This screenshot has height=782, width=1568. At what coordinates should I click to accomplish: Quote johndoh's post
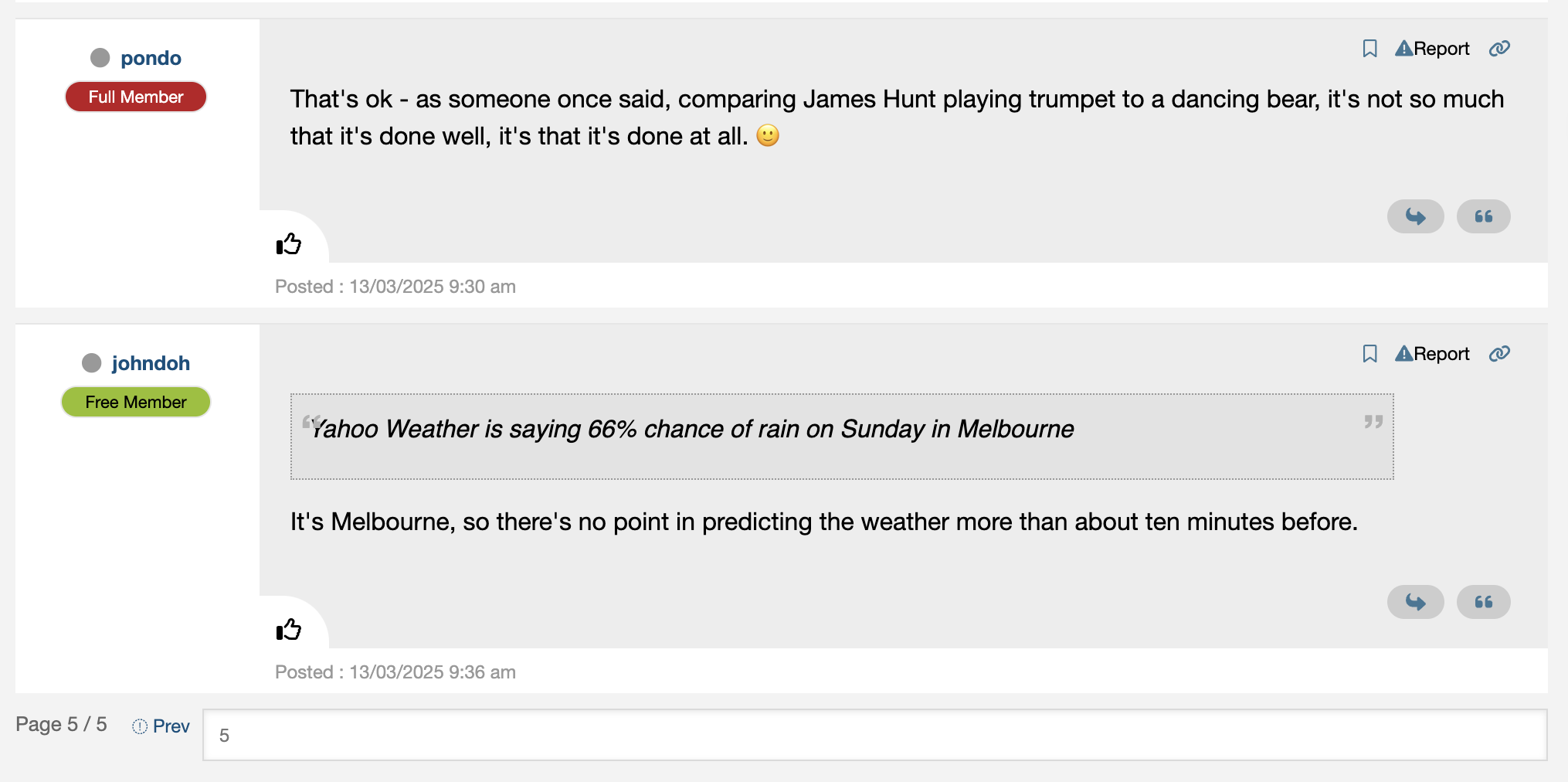coord(1483,602)
